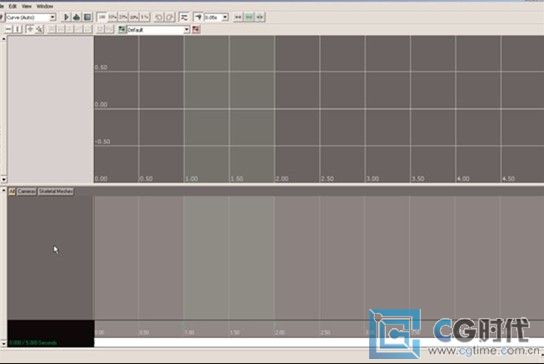Flatten the selected curve tangents
Screen dimensions: 544x364
point(100,29)
